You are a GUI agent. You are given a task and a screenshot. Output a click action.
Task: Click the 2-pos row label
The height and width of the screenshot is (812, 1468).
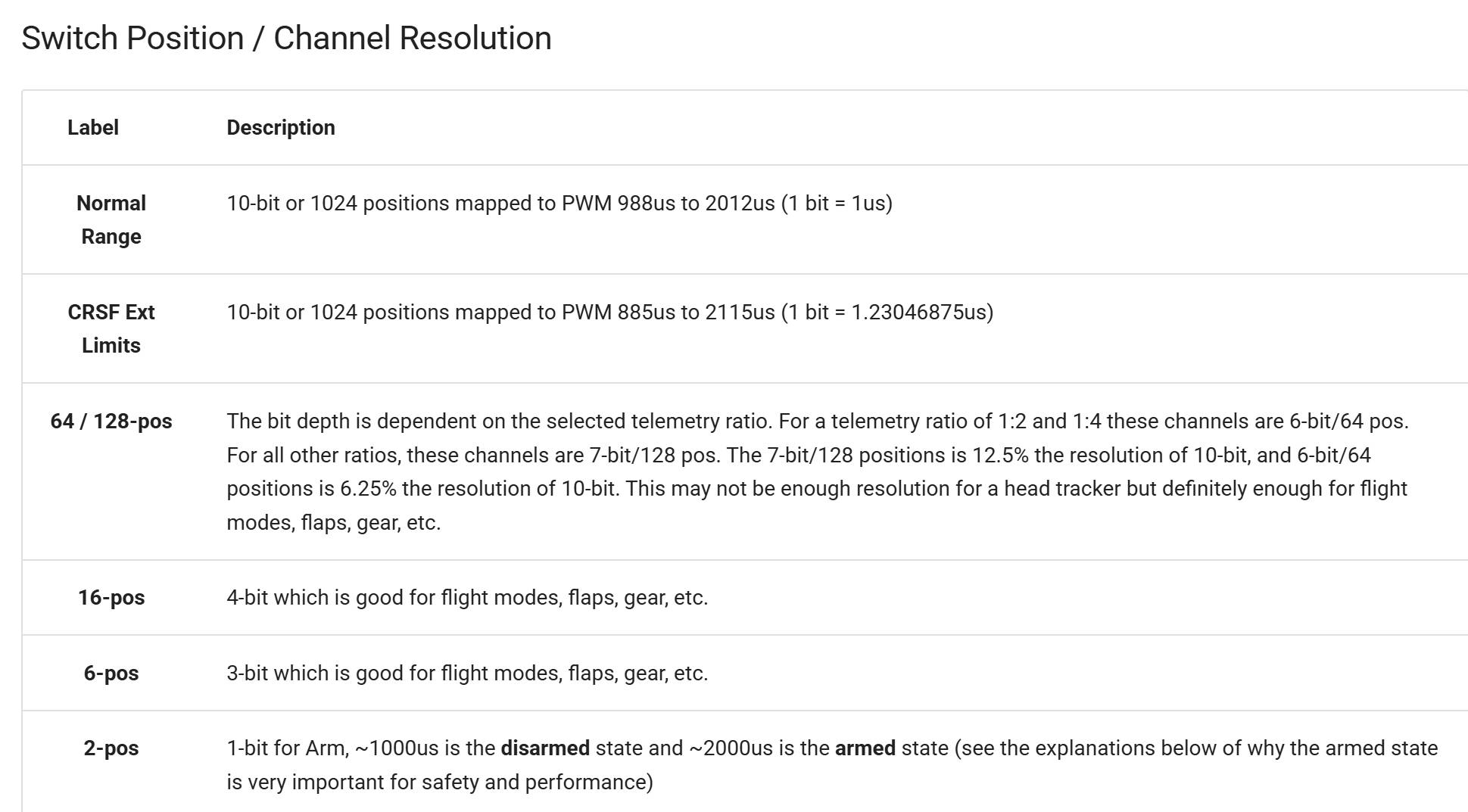tap(111, 748)
